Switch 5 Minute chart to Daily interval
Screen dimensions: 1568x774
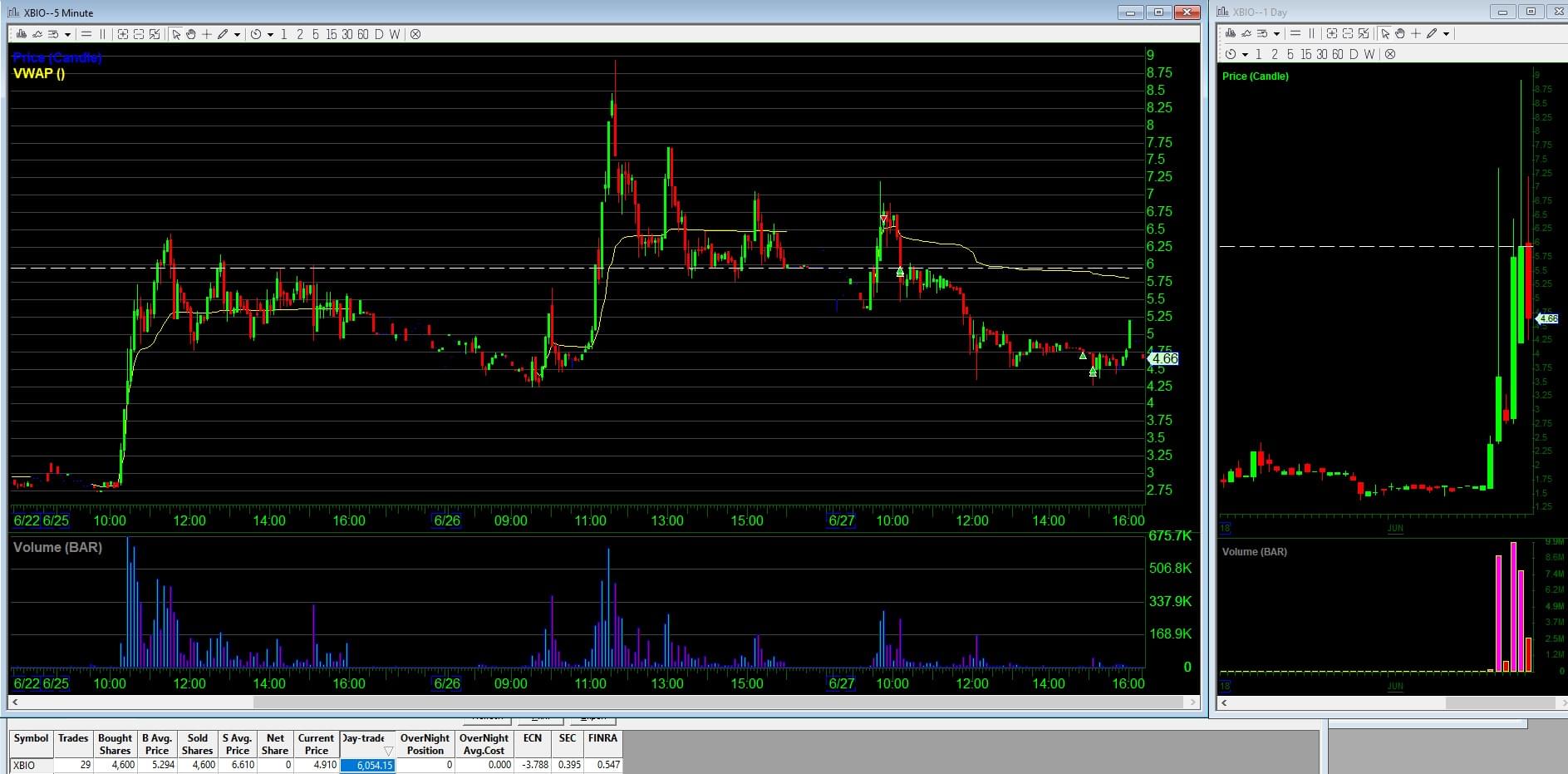379,34
